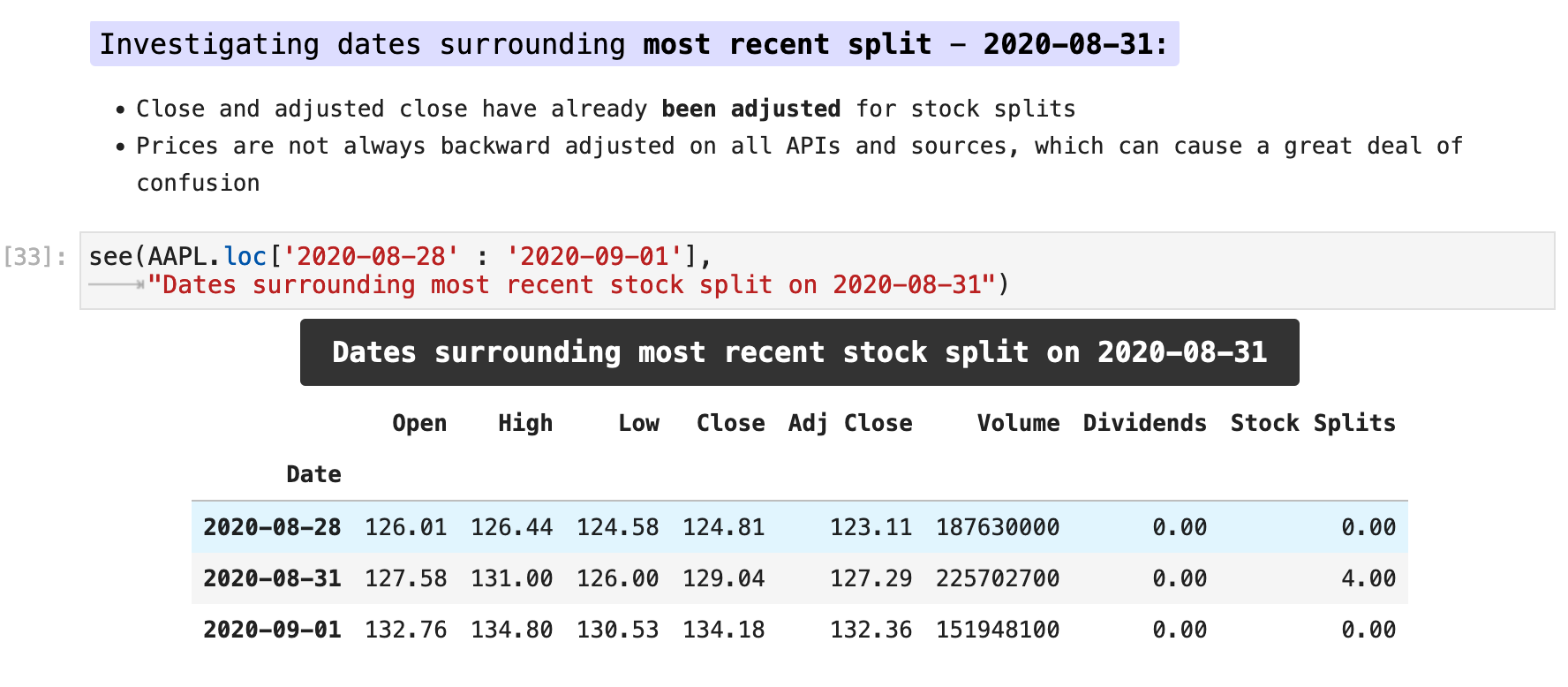Click Volume value 225702700
Screen dimensions: 1568x687
click(x=998, y=578)
